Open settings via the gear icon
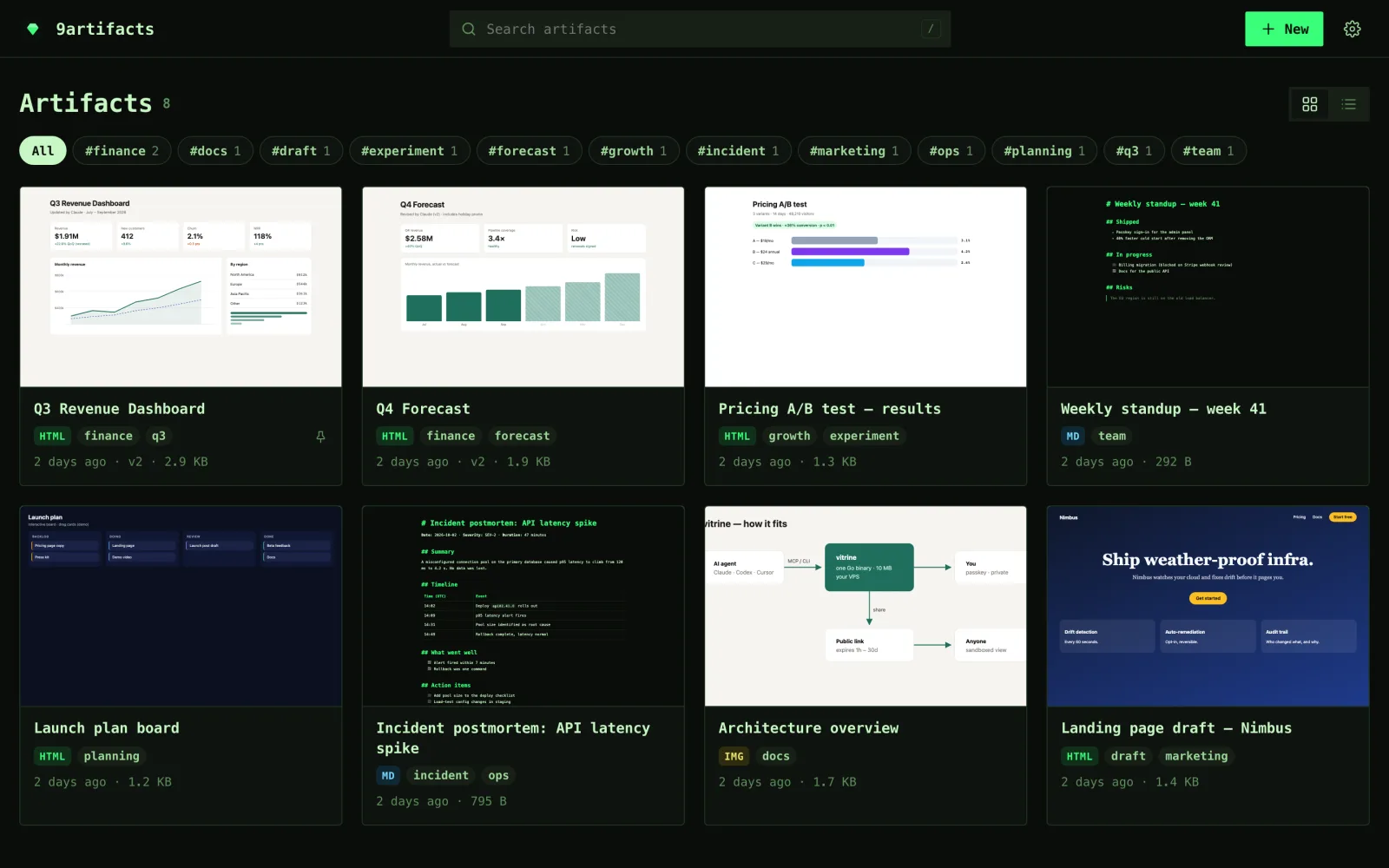The image size is (1389, 868). click(1352, 29)
